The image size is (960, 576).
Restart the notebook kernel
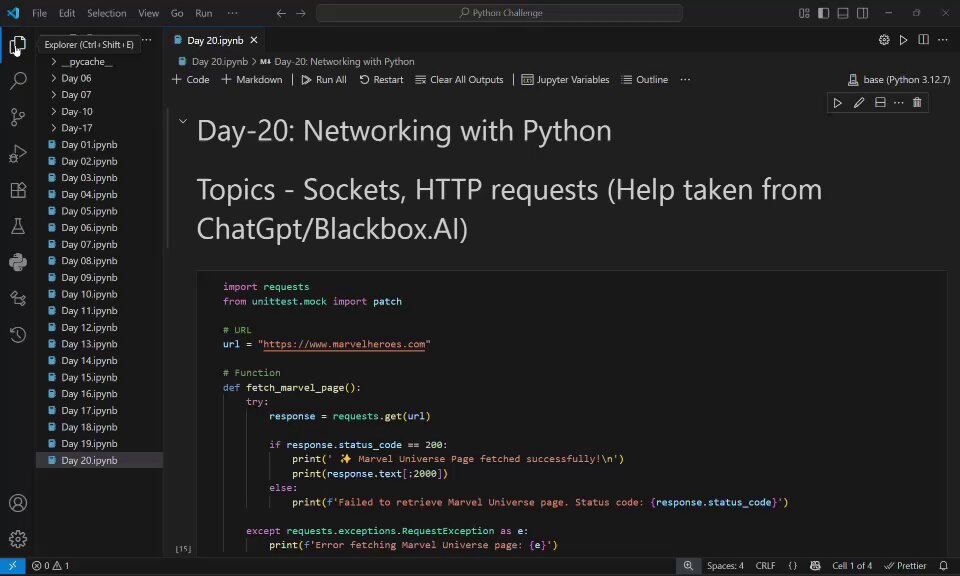pos(381,80)
